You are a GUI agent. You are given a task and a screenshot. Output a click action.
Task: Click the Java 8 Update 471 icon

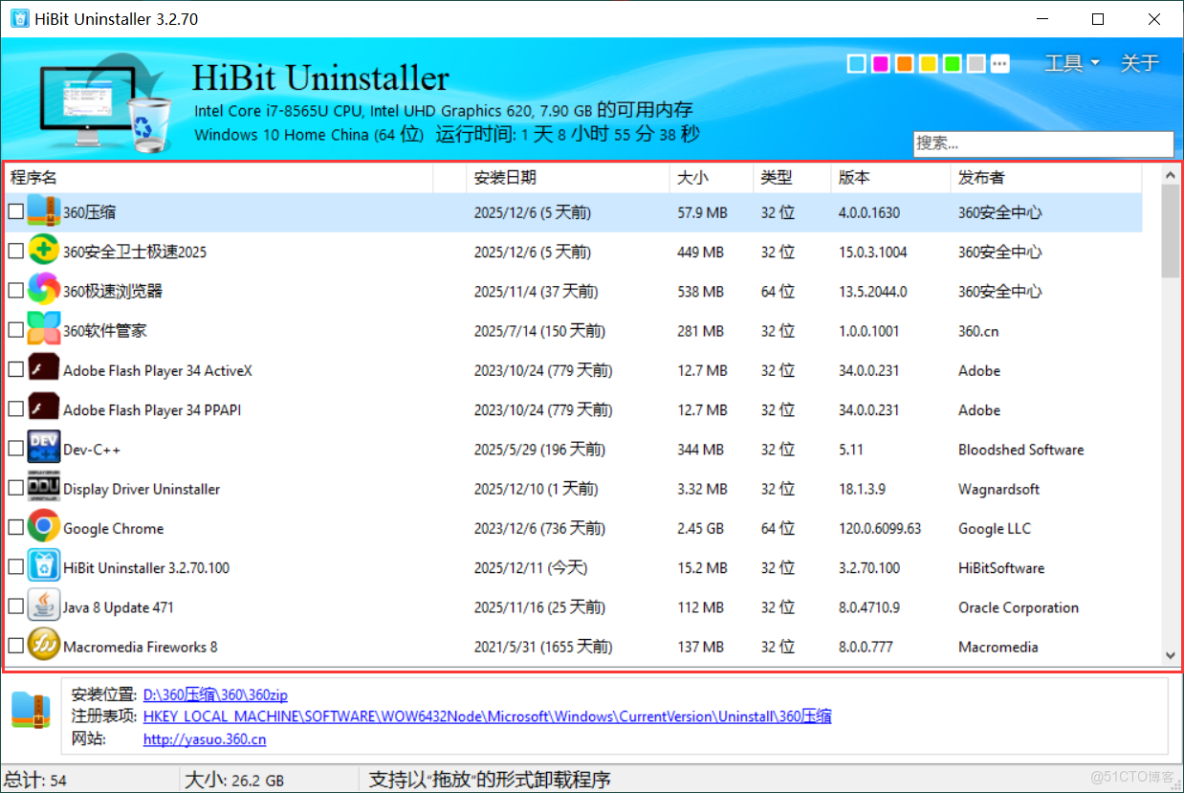42,607
